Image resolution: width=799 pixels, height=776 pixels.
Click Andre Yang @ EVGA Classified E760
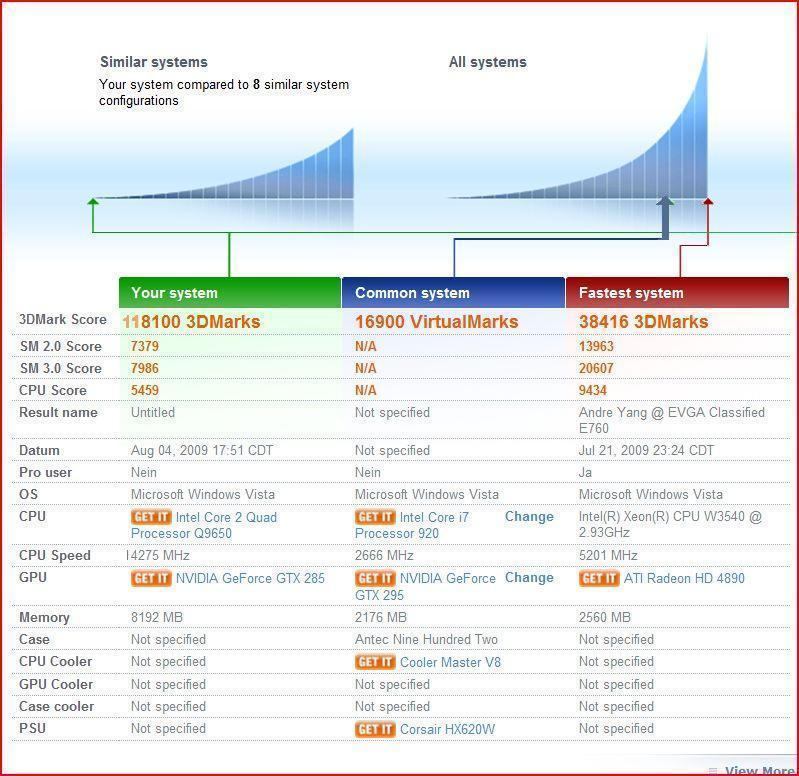coord(672,420)
